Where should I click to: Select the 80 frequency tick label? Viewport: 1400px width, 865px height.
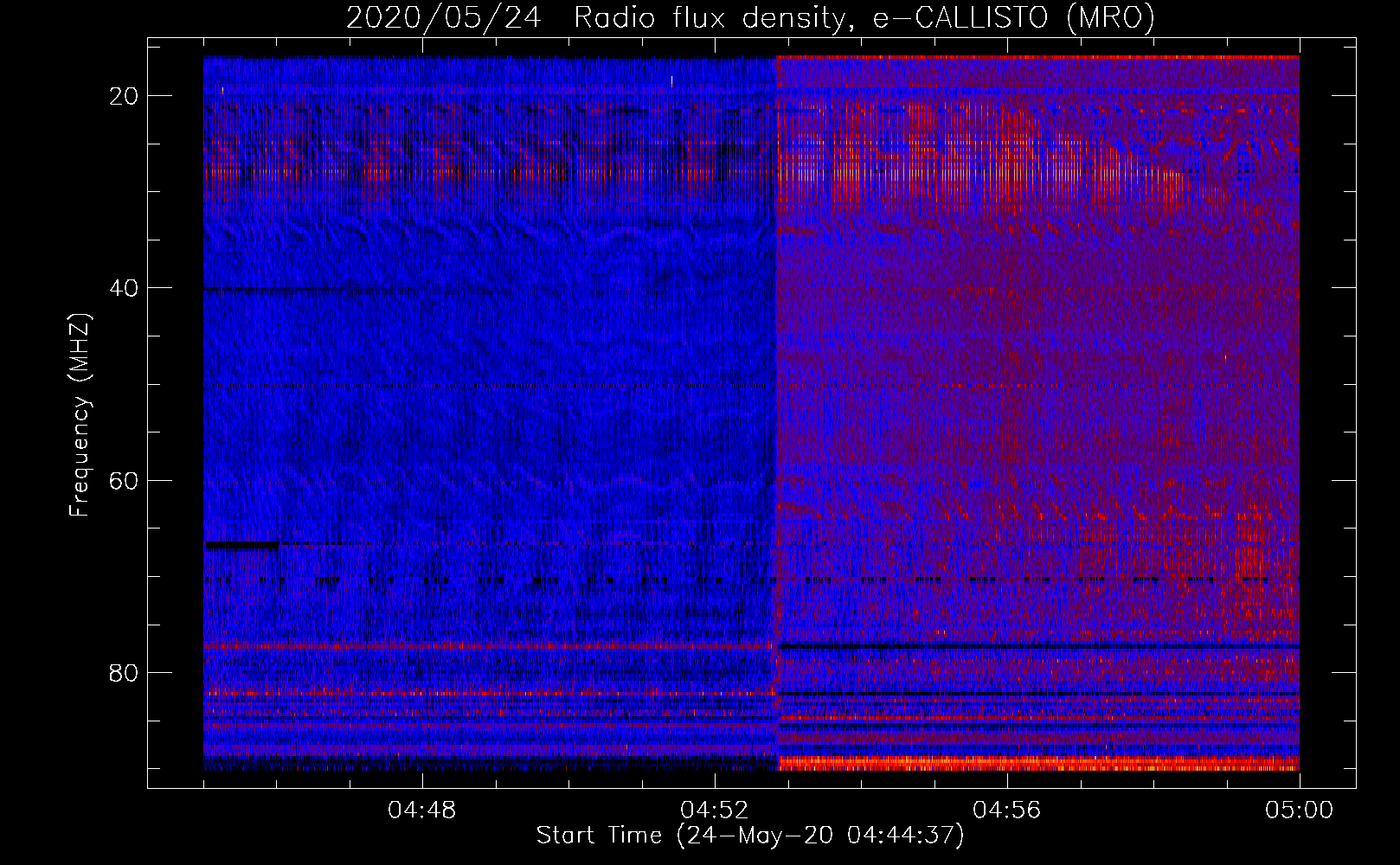125,672
